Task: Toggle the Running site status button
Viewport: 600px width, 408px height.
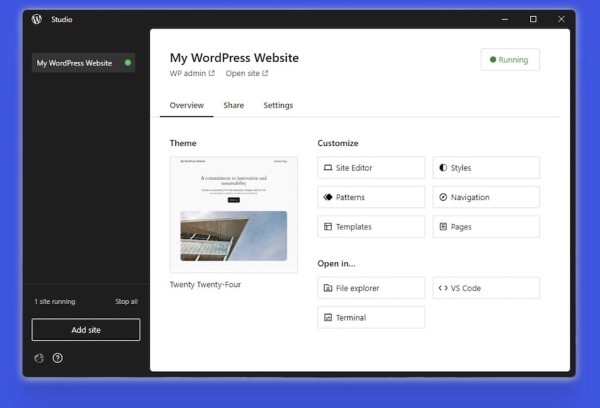Action: coord(510,60)
